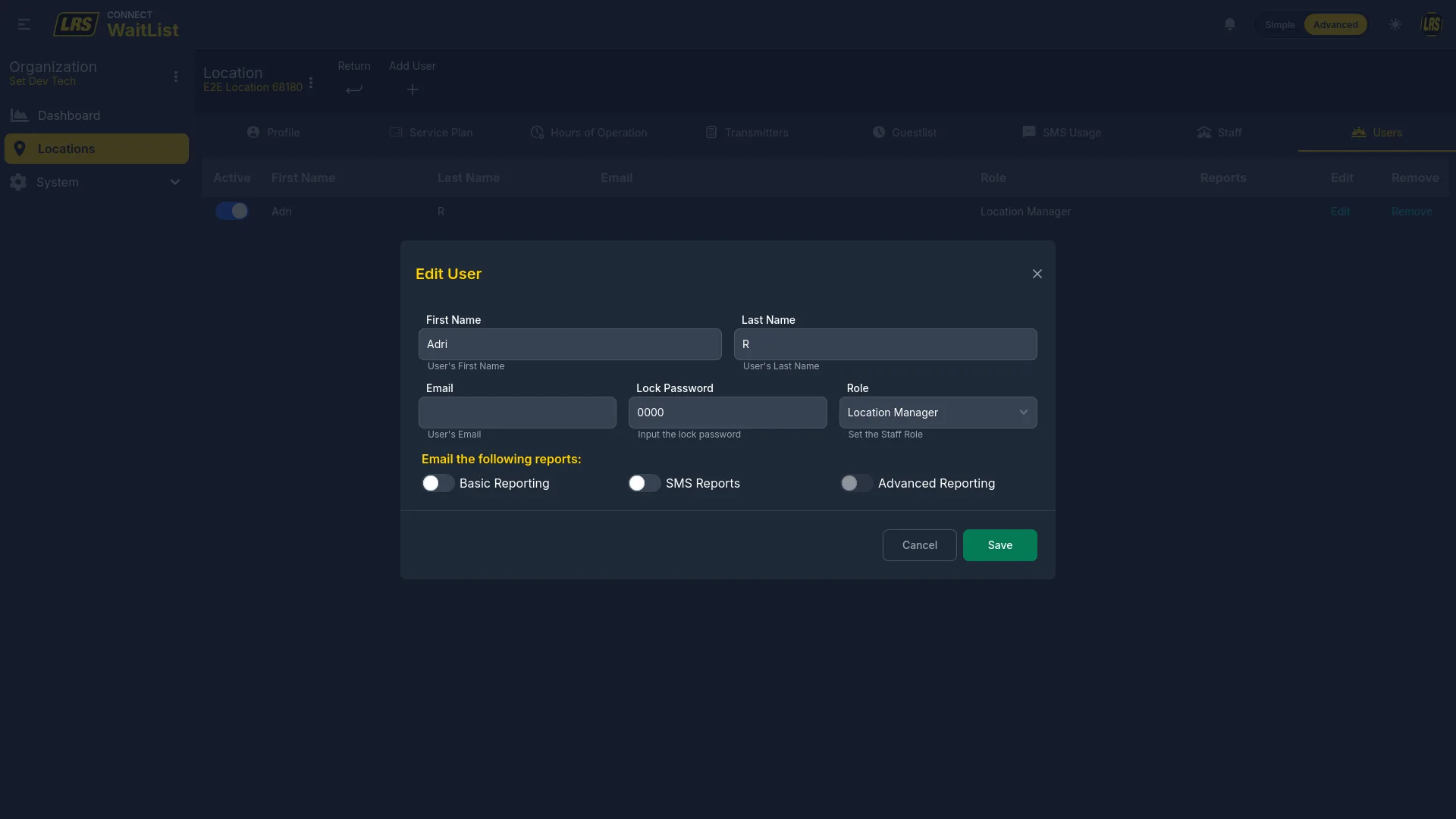This screenshot has height=819, width=1456.
Task: Click the Save button
Action: click(999, 545)
